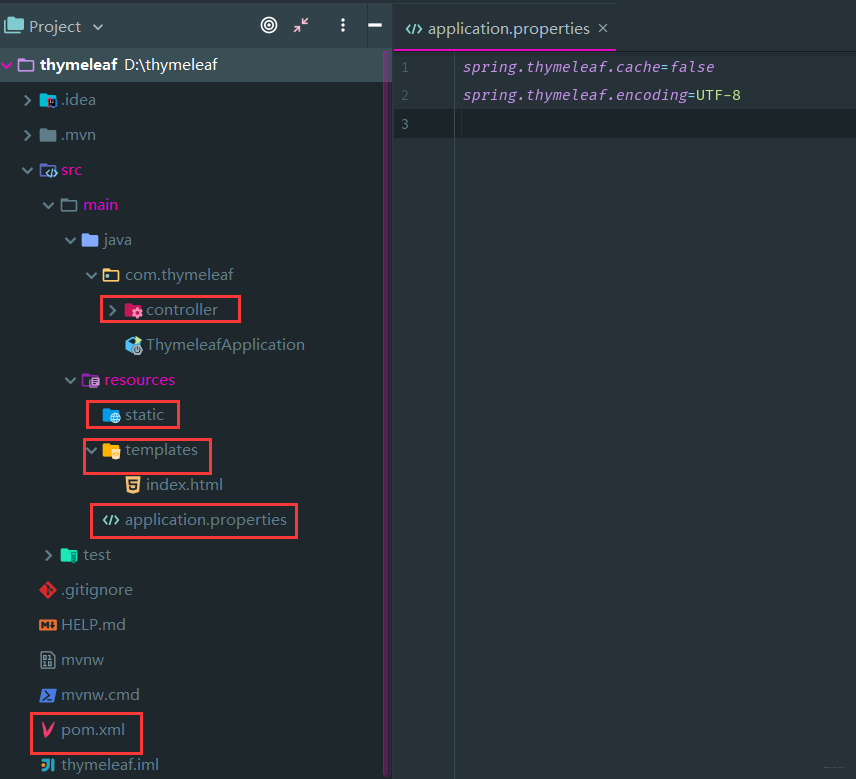The height and width of the screenshot is (779, 856).
Task: Click the Collapse All arrows icon
Action: tap(301, 25)
